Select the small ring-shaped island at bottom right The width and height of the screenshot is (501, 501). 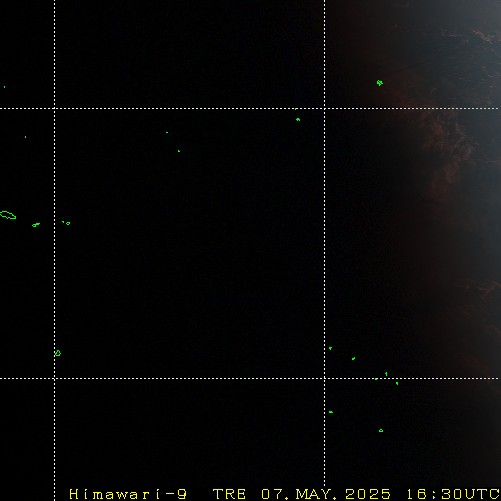381,431
